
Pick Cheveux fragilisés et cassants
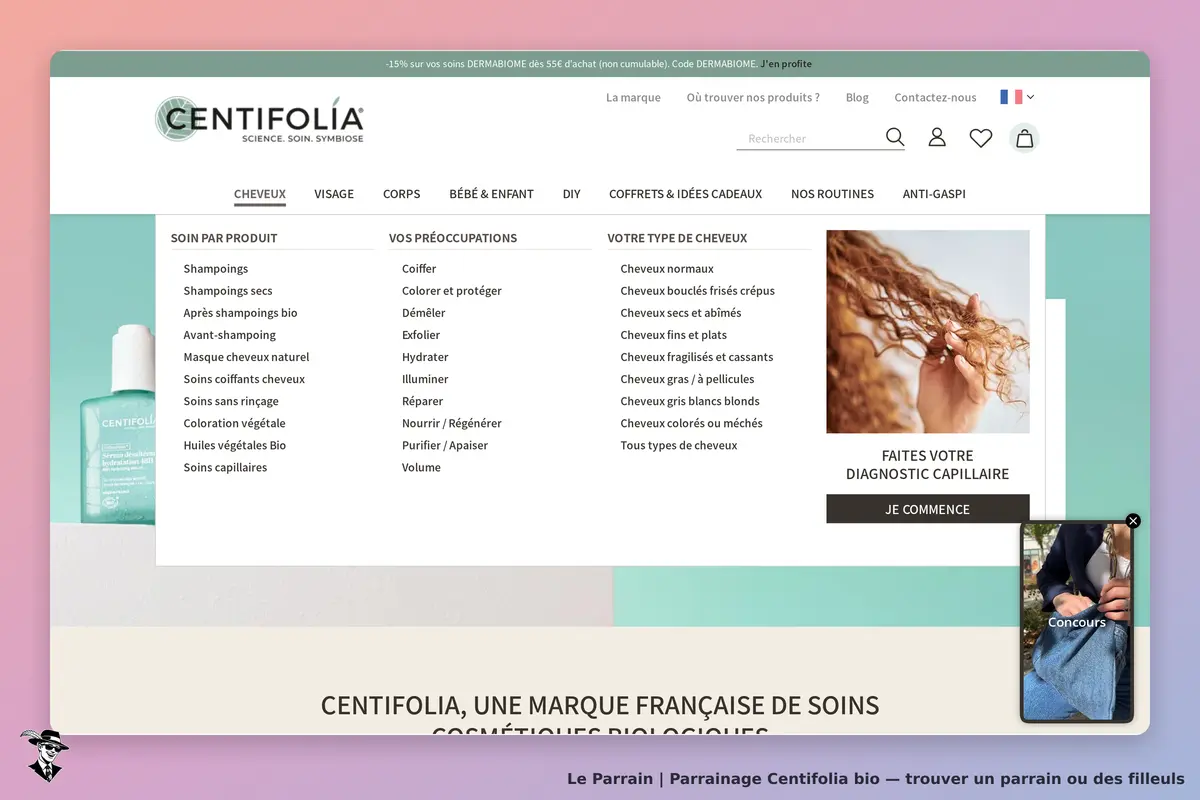[696, 357]
